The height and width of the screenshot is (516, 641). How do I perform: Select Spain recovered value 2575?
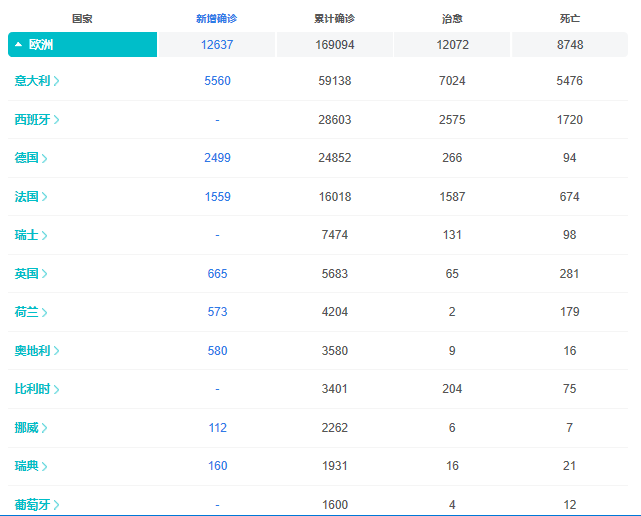click(x=452, y=120)
